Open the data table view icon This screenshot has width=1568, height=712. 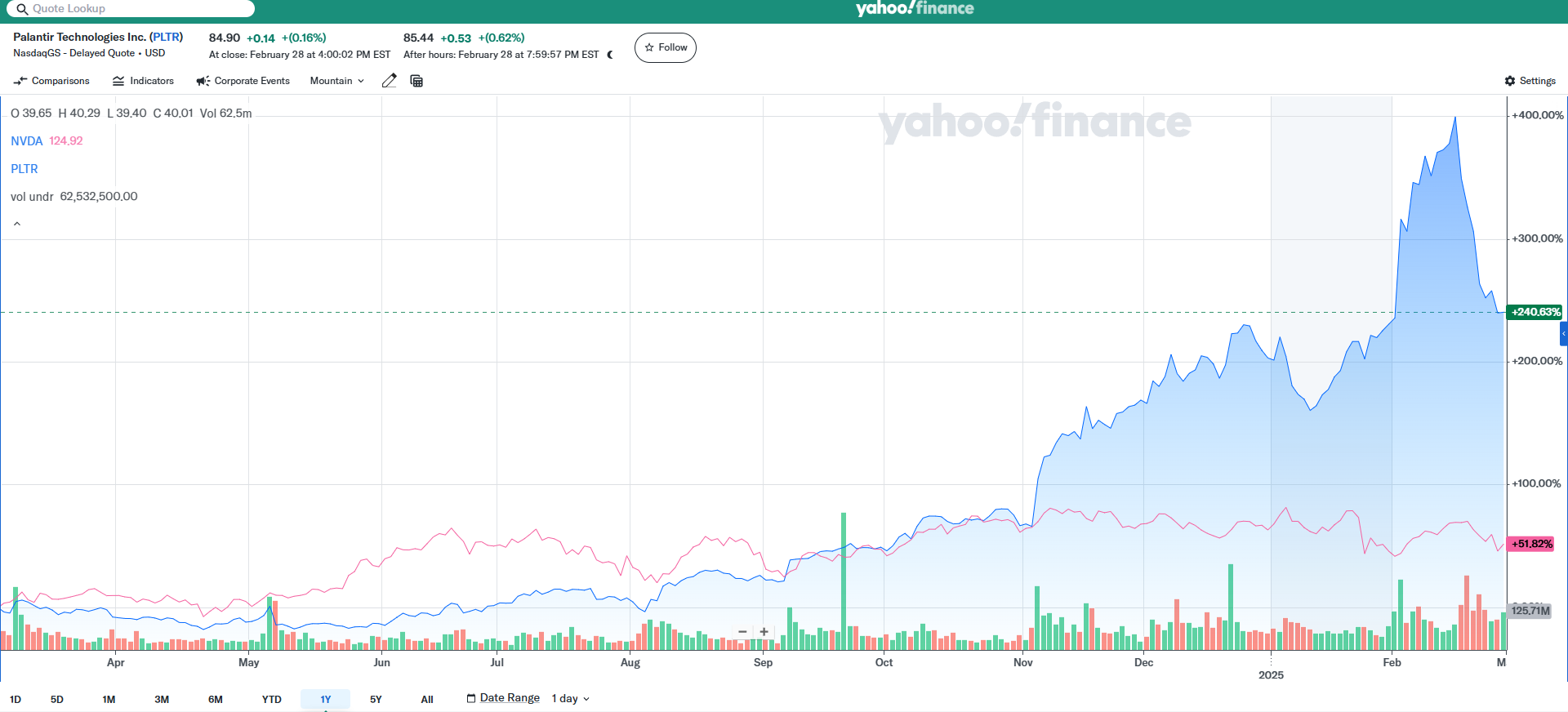click(x=416, y=81)
